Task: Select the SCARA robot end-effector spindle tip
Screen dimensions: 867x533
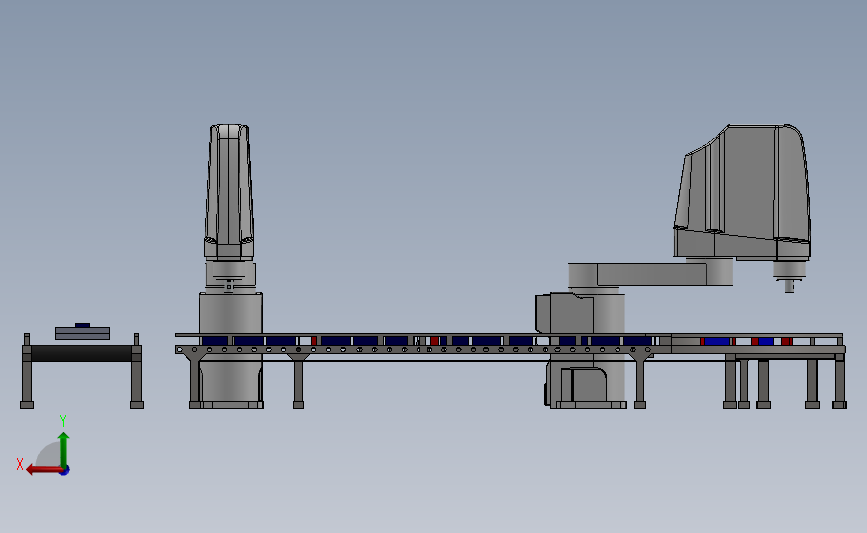Action: tap(790, 286)
